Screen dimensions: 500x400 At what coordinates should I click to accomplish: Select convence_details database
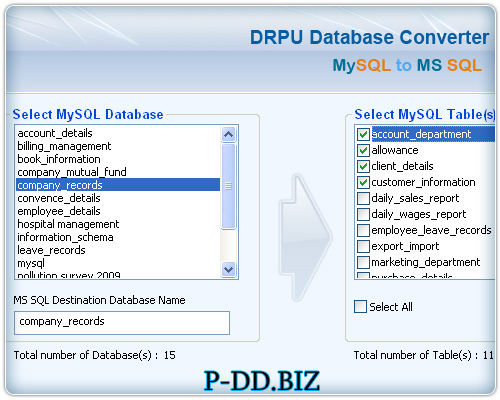pyautogui.click(x=118, y=198)
